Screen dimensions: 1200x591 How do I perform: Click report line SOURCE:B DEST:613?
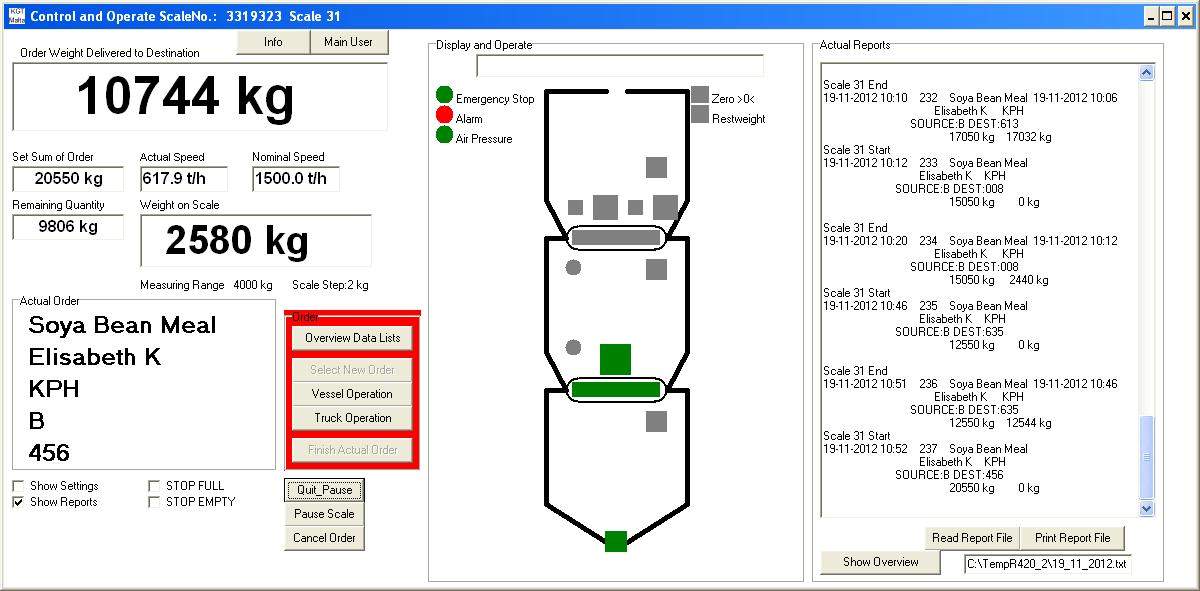964,124
